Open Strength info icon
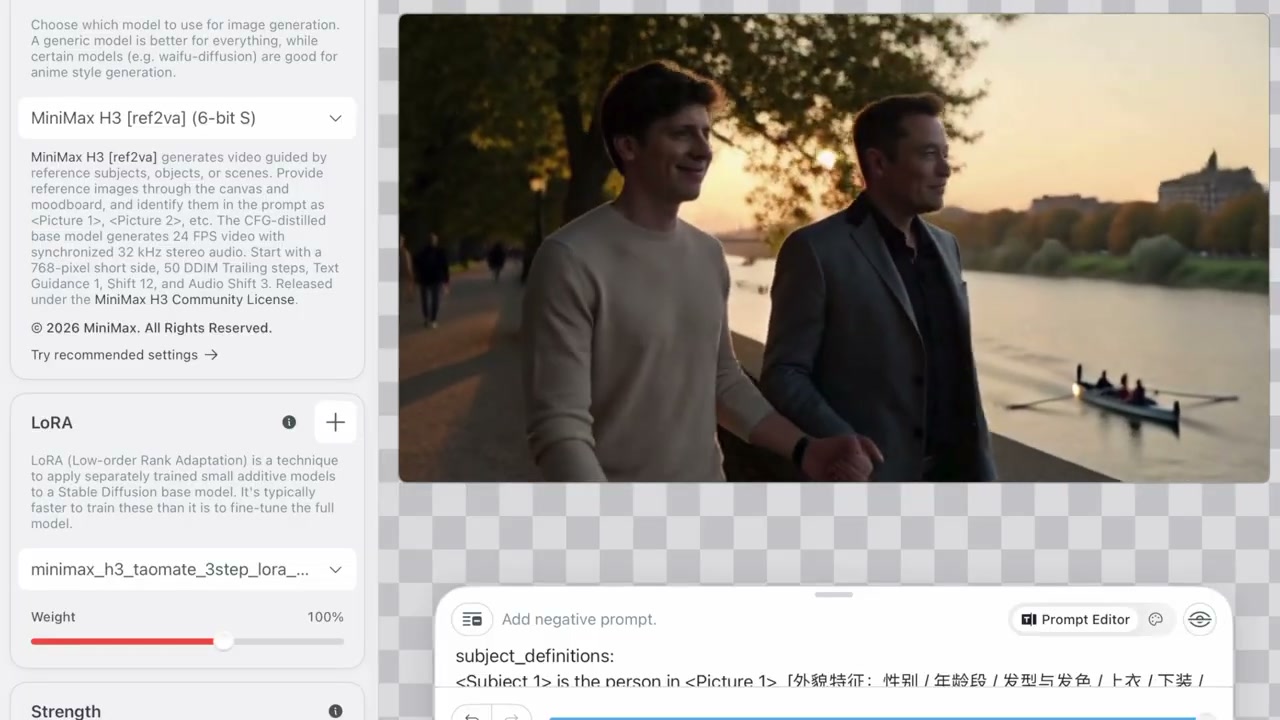The width and height of the screenshot is (1280, 720). click(335, 711)
